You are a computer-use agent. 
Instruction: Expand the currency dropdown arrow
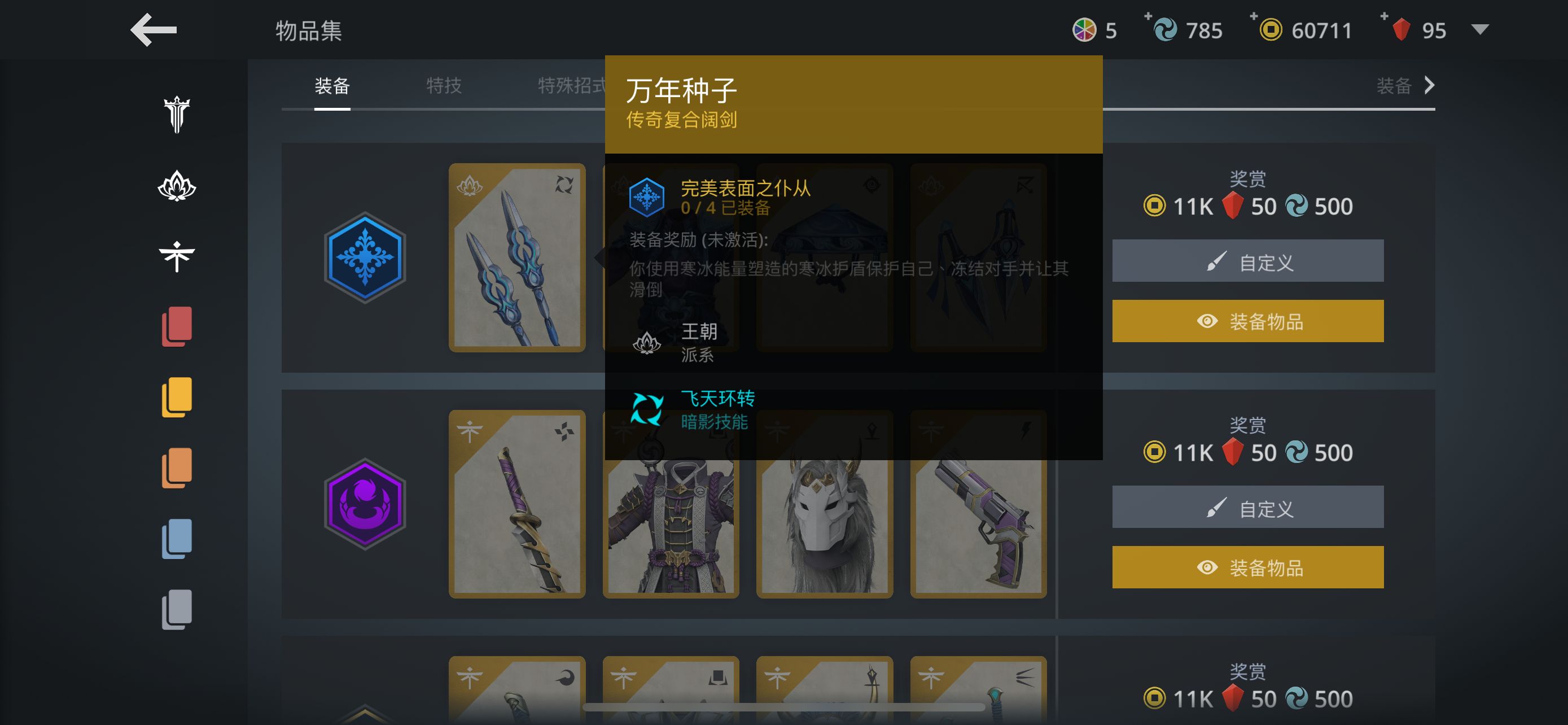click(x=1480, y=29)
